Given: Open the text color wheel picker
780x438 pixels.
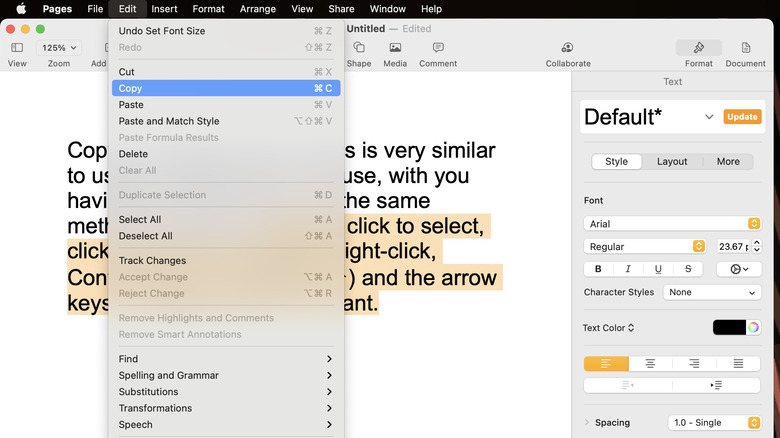Looking at the screenshot, I should coord(753,327).
